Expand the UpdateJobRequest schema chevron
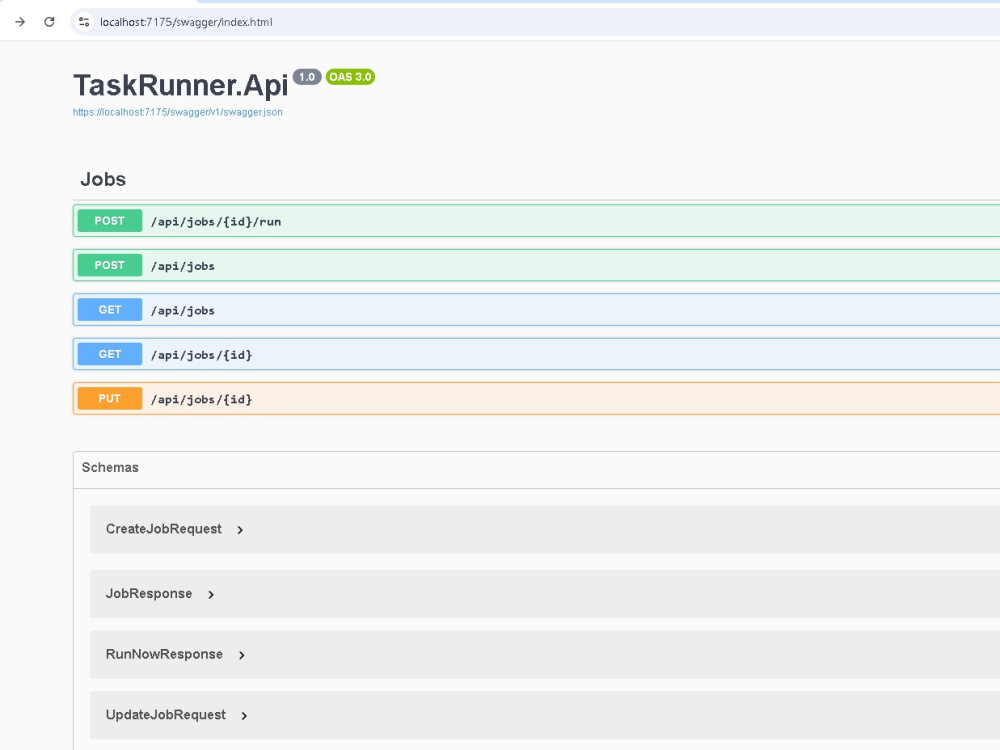Screen dimensions: 1000x750 coord(244,716)
